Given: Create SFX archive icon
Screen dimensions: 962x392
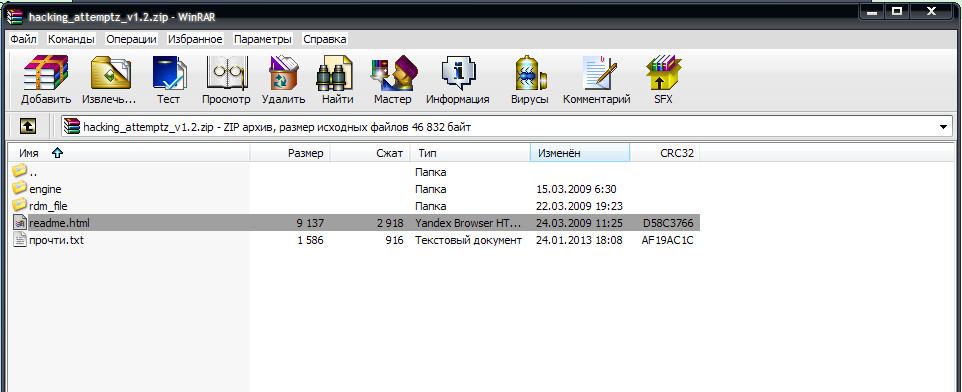Looking at the screenshot, I should click(x=663, y=73).
